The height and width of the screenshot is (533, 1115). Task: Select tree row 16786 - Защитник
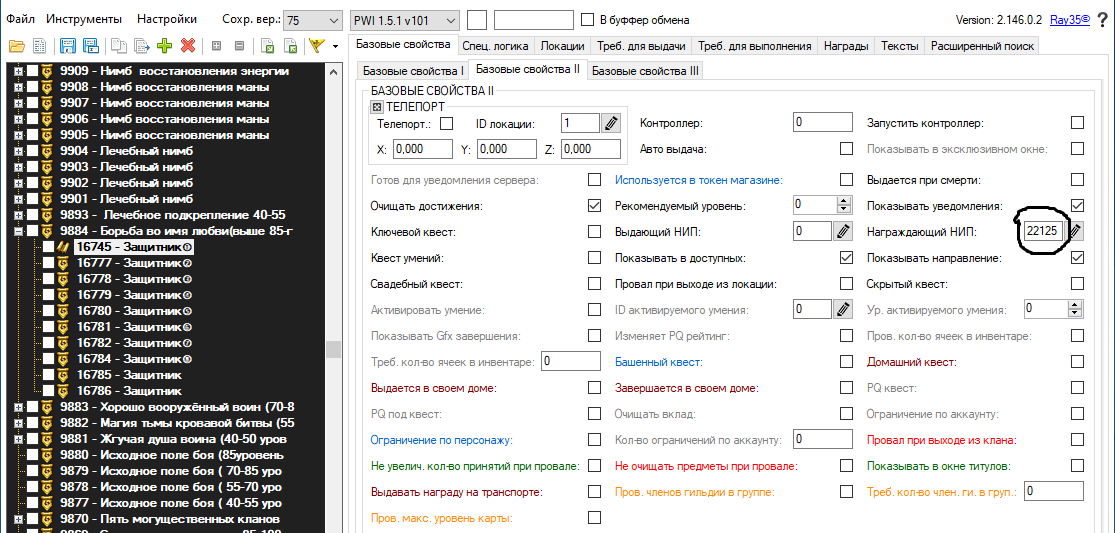coord(129,391)
